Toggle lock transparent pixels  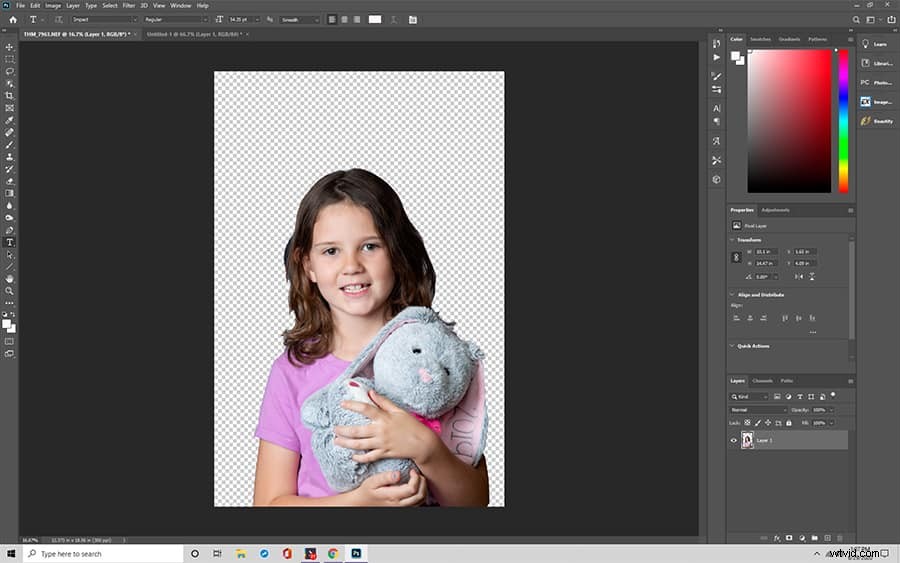(747, 423)
